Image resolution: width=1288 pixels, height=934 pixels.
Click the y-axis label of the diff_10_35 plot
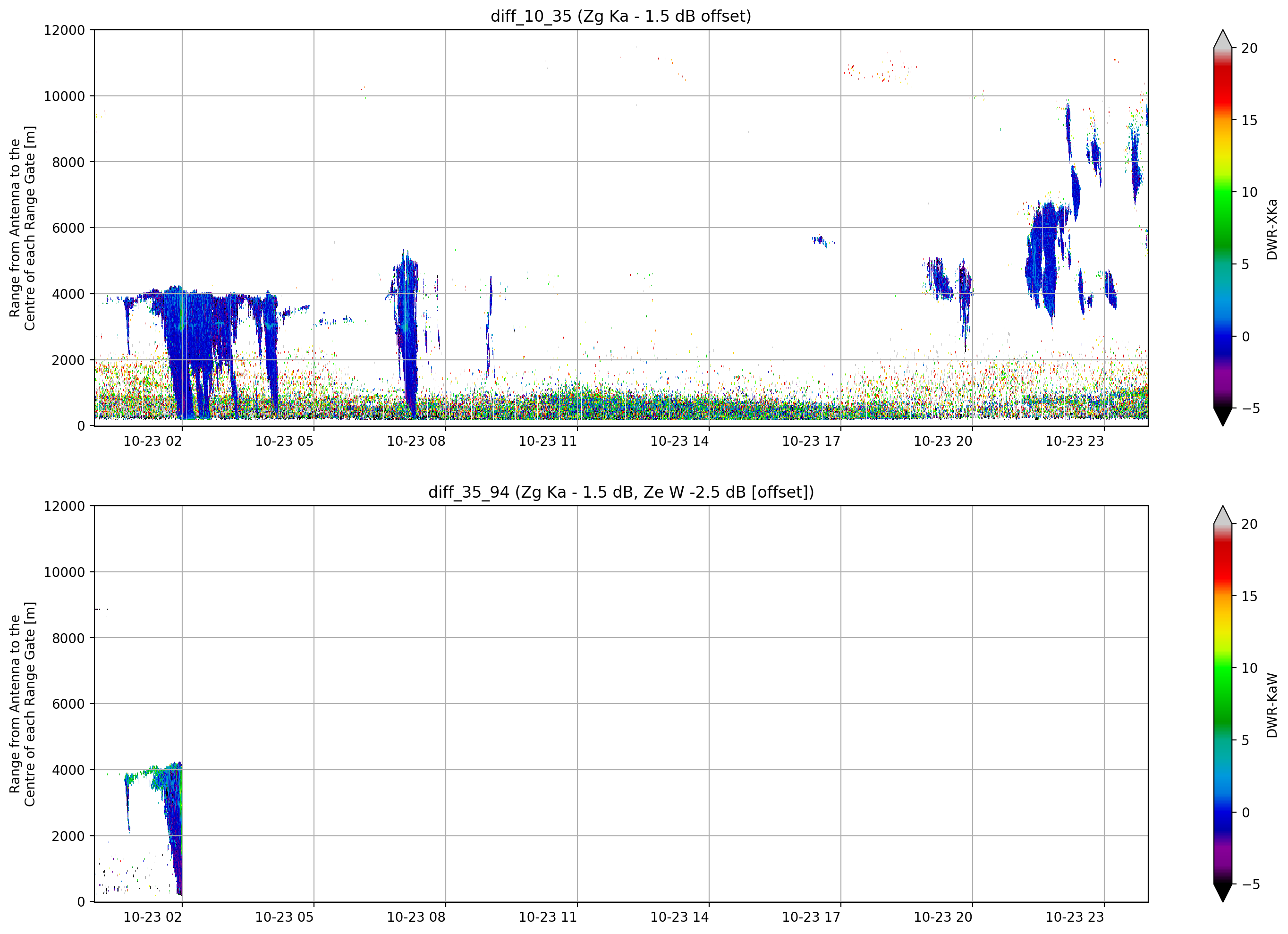click(x=22, y=228)
